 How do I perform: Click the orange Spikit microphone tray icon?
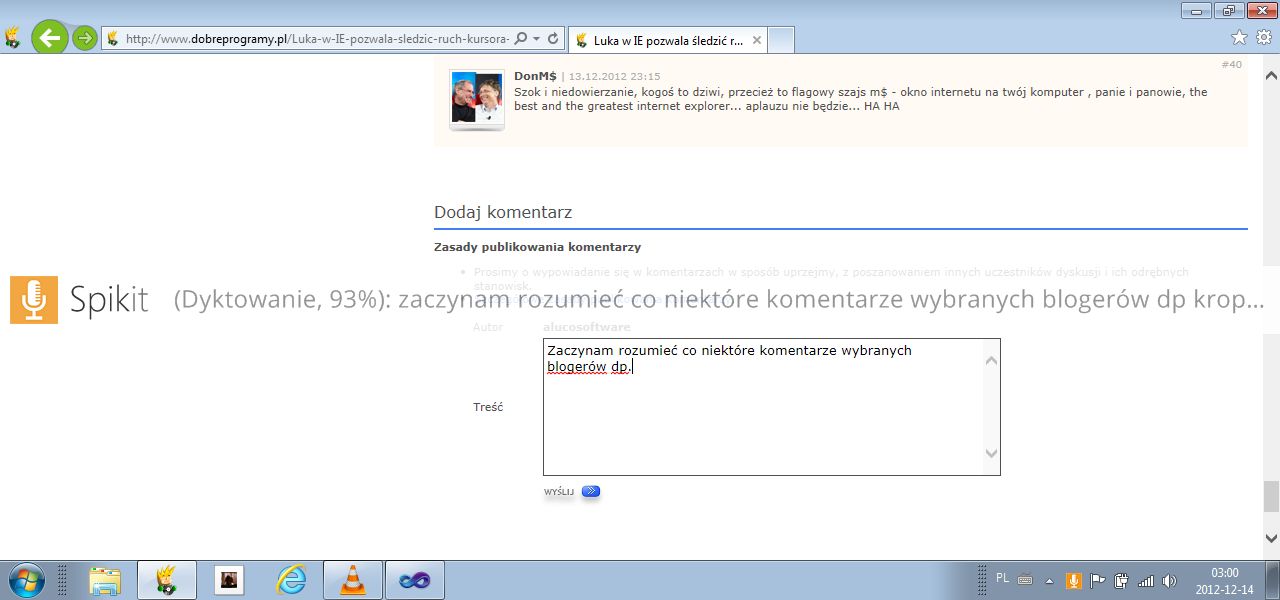(x=1074, y=580)
